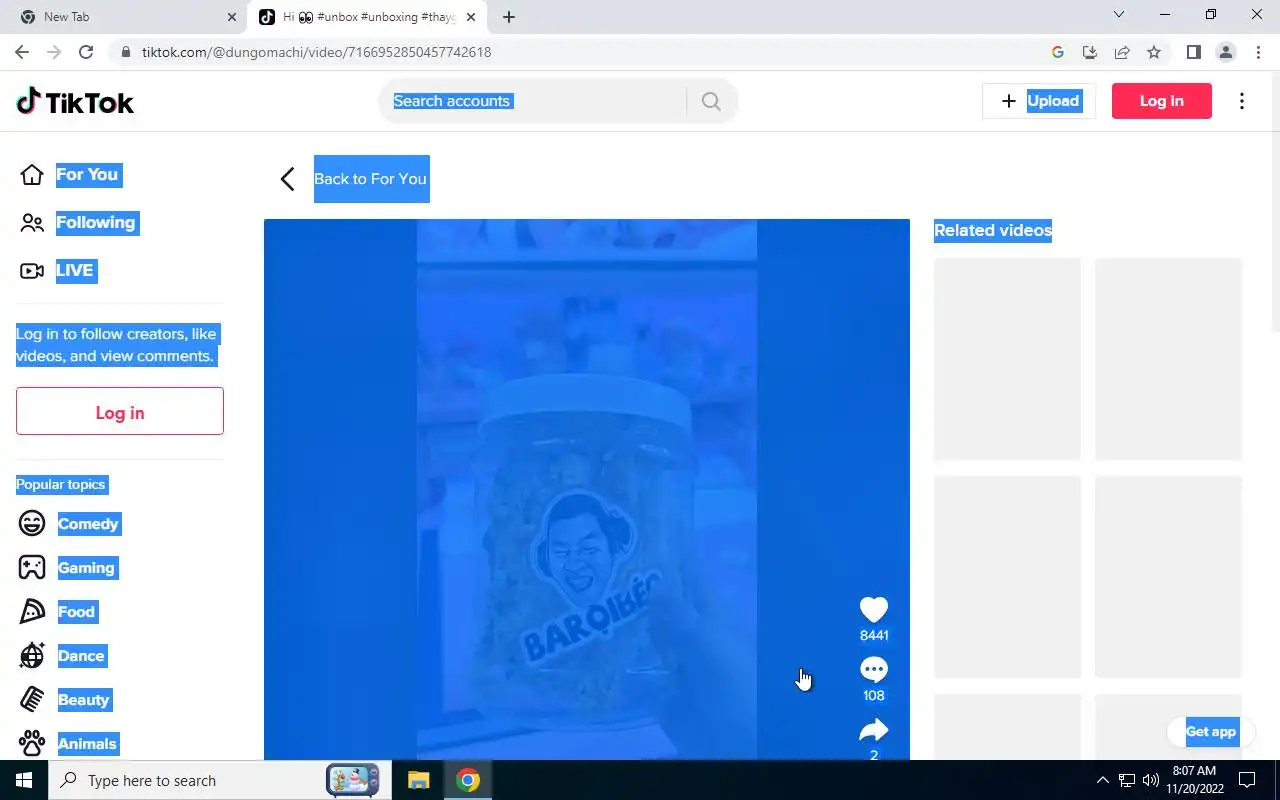Click the Search accounts input field
This screenshot has width=1280, height=800.
coord(532,101)
